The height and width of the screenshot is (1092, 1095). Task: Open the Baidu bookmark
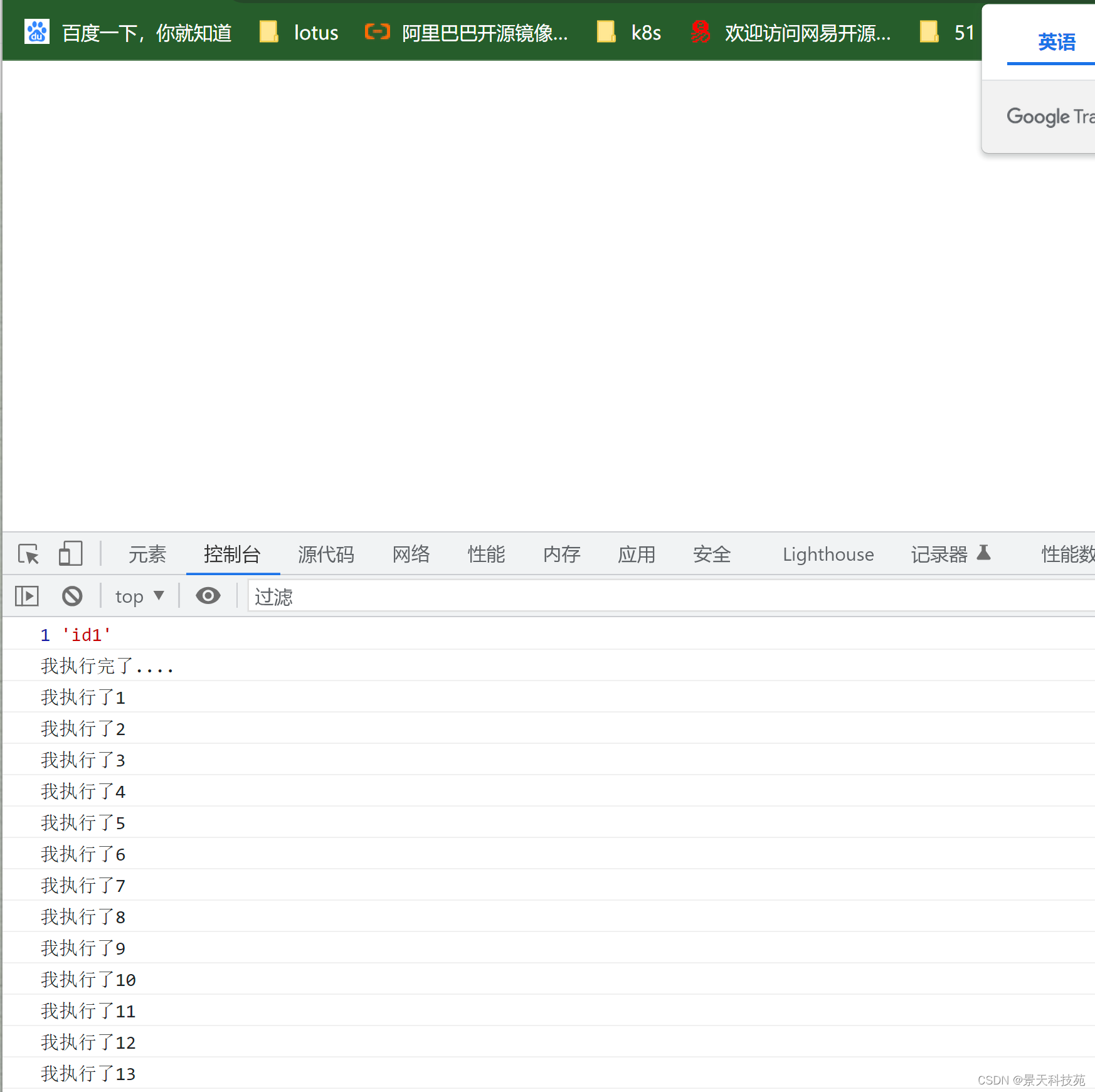click(x=128, y=33)
